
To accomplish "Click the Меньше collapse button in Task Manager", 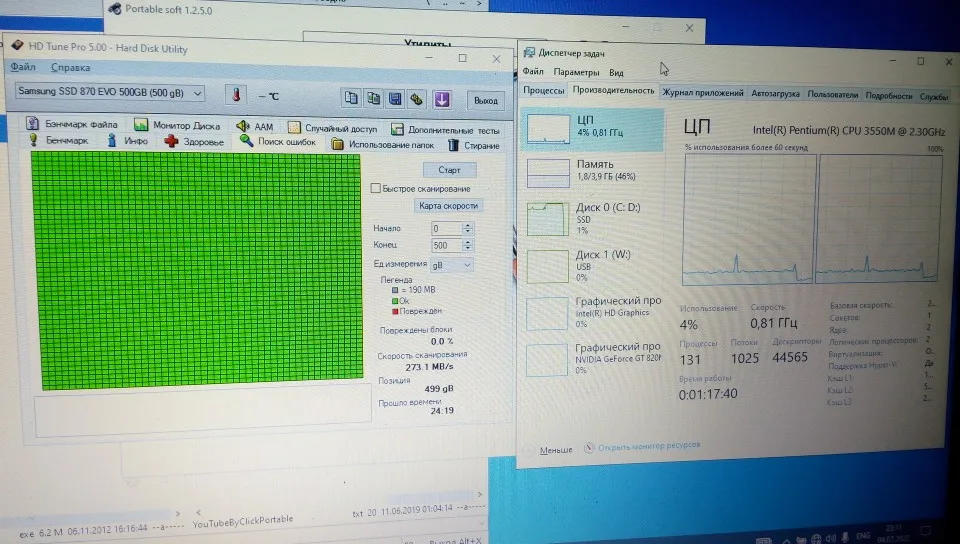I will point(549,450).
